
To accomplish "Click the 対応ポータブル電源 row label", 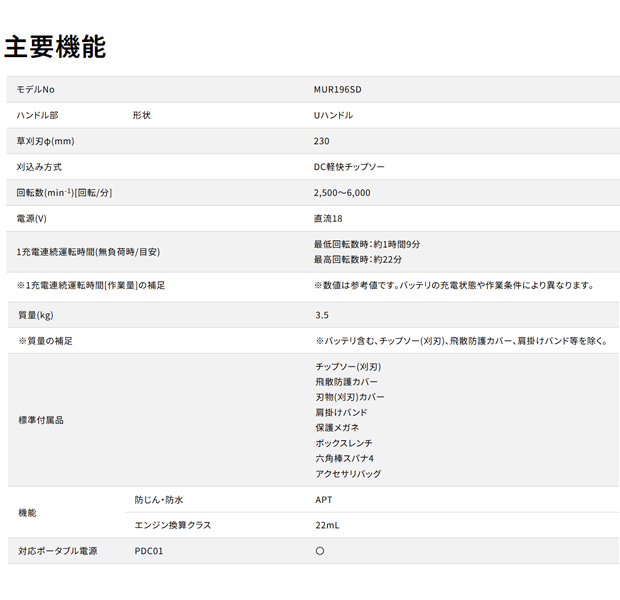I will click(58, 551).
